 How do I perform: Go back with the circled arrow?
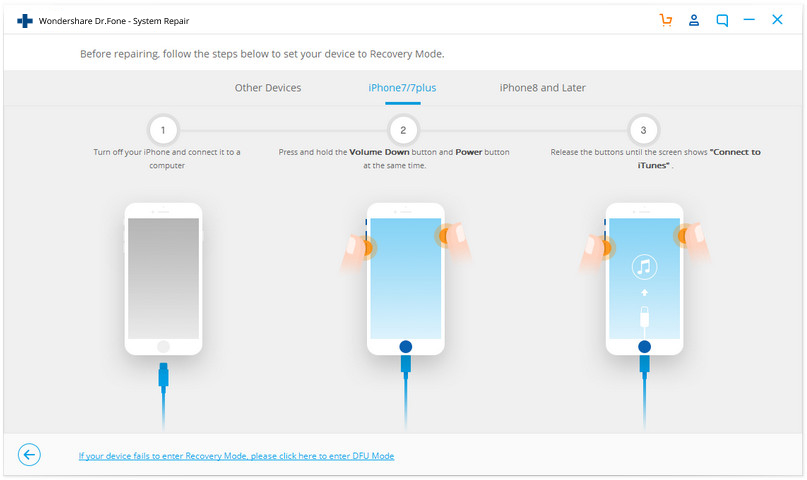click(x=29, y=454)
